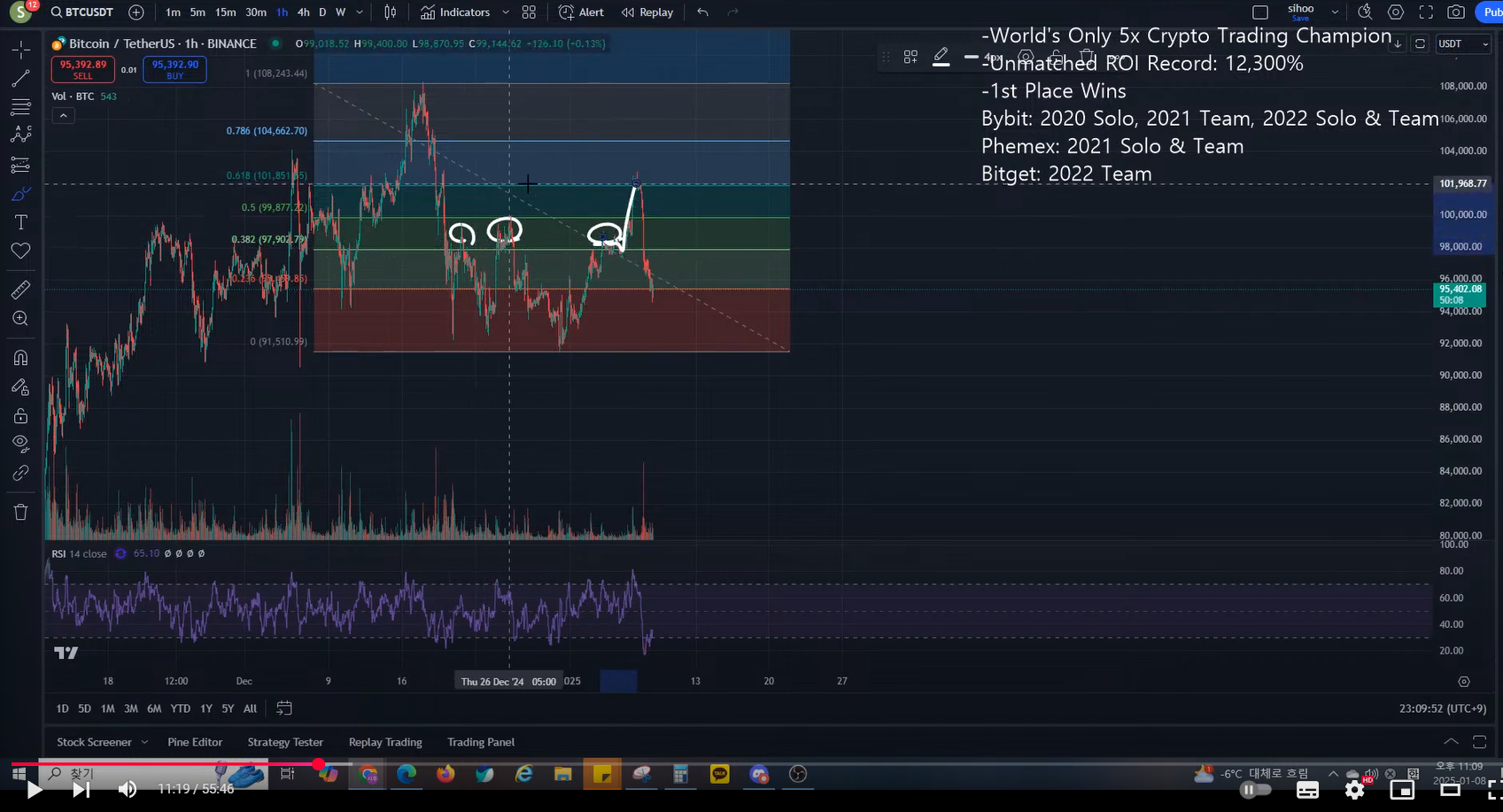
Task: Toggle the magnet mode
Action: (20, 358)
